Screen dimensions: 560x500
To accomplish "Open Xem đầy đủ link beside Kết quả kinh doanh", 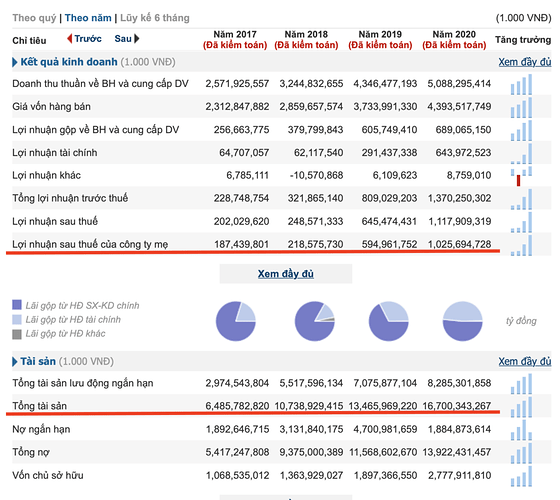I will click(x=525, y=62).
